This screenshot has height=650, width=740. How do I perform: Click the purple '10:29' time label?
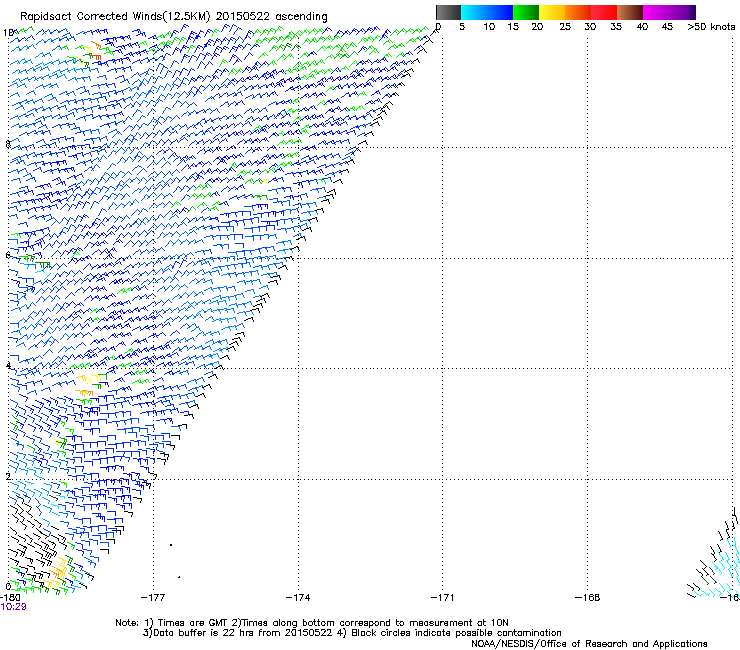[13, 607]
